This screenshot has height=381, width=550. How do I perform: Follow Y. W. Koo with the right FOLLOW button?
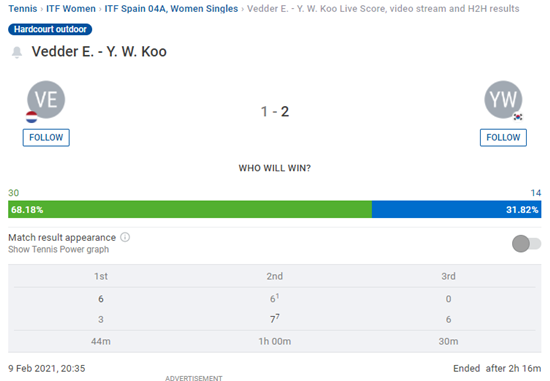point(503,138)
